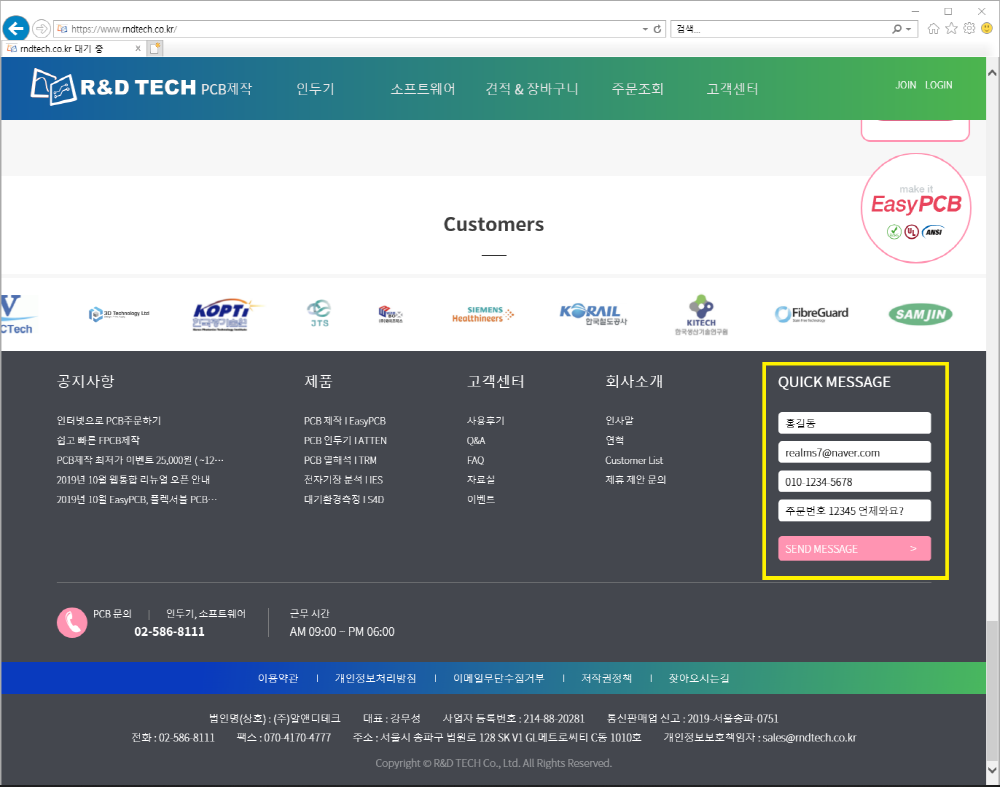Click the JTS customer logo
The height and width of the screenshot is (787, 1000).
pyautogui.click(x=320, y=314)
